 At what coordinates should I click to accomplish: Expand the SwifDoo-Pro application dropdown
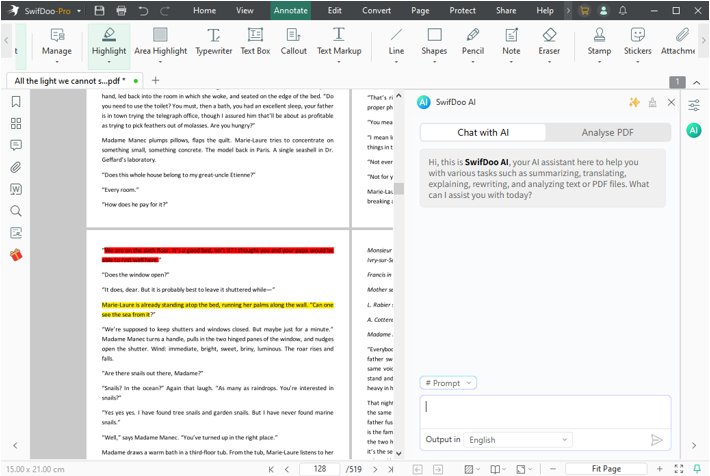79,11
